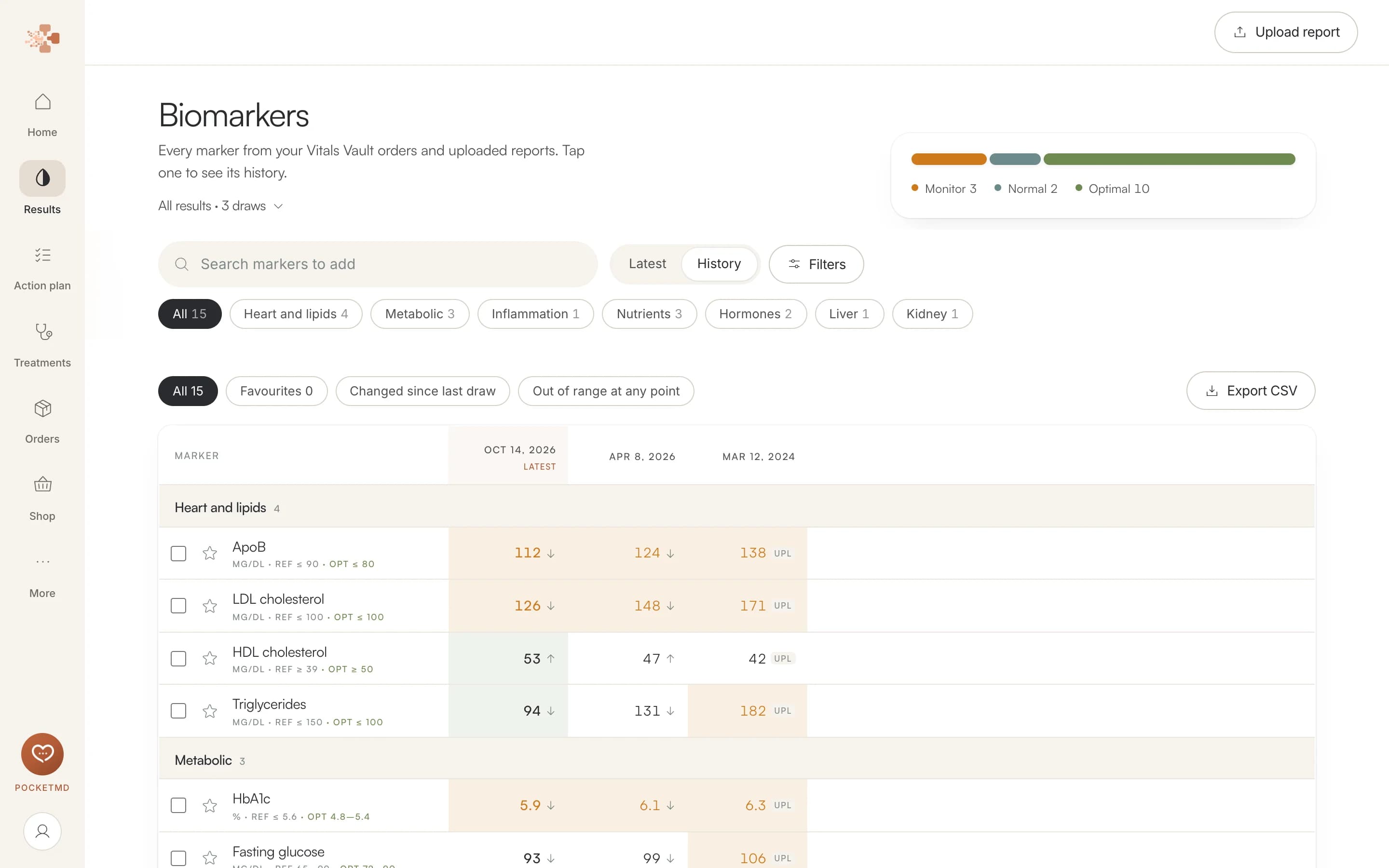
Task: Collapse the Metabolic group header
Action: 737,759
